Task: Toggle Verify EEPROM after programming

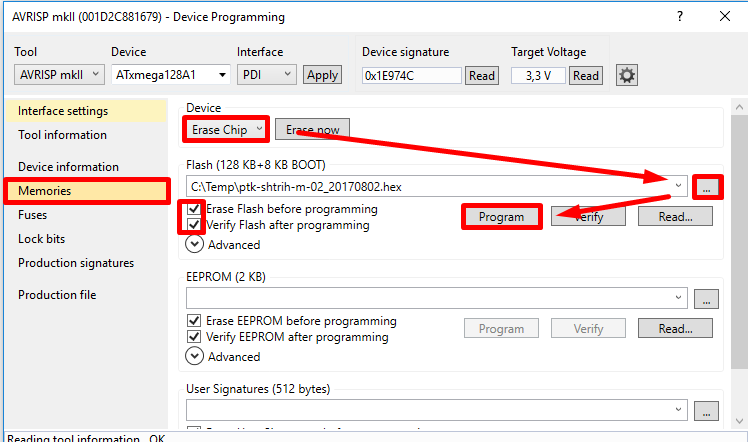Action: 195,337
